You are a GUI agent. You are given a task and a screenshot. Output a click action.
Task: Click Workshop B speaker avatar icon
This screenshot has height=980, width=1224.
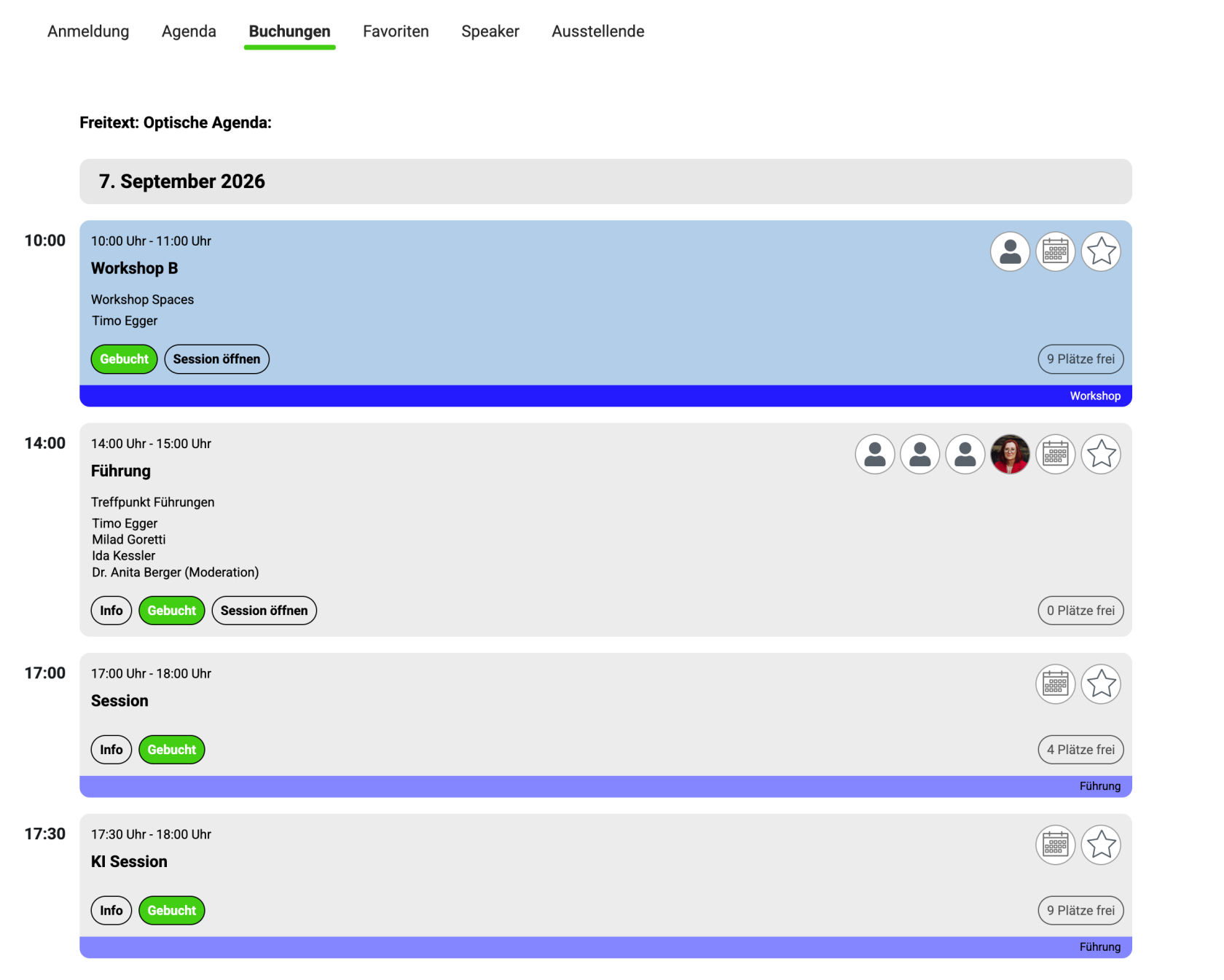pos(1010,252)
